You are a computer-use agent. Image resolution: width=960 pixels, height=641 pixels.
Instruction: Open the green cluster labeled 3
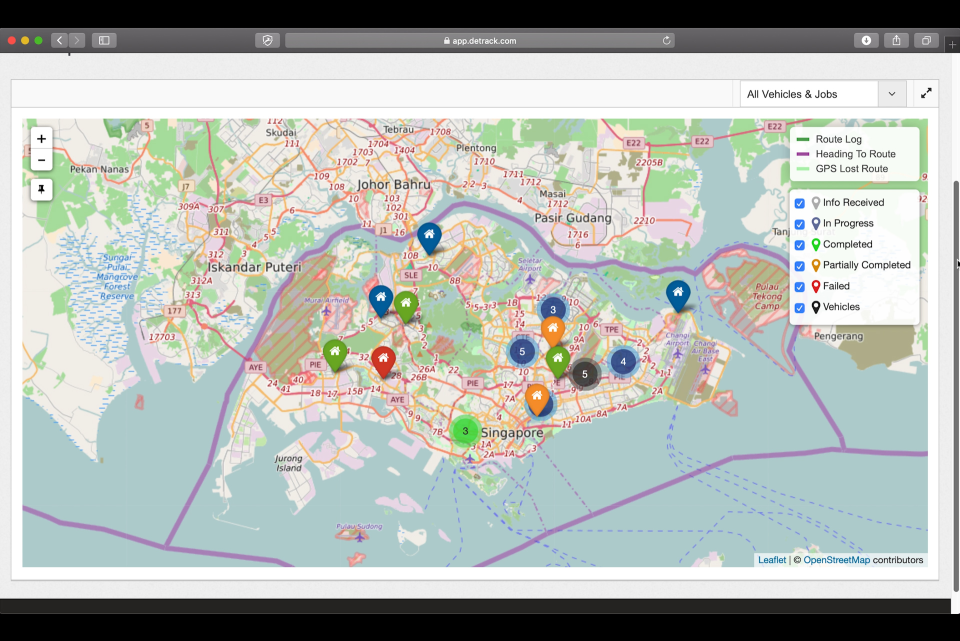point(465,431)
